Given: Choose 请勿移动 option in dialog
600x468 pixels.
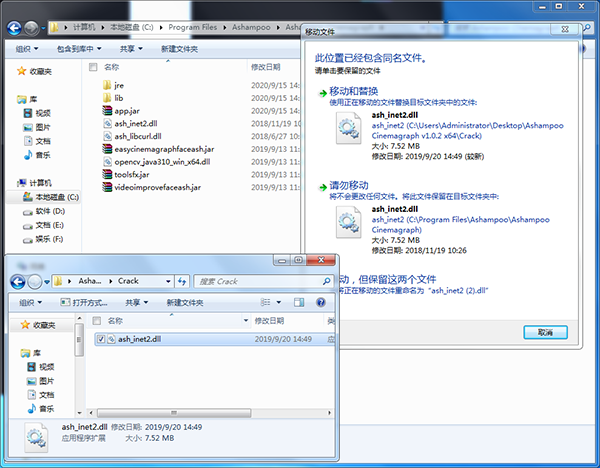Looking at the screenshot, I should click(349, 186).
